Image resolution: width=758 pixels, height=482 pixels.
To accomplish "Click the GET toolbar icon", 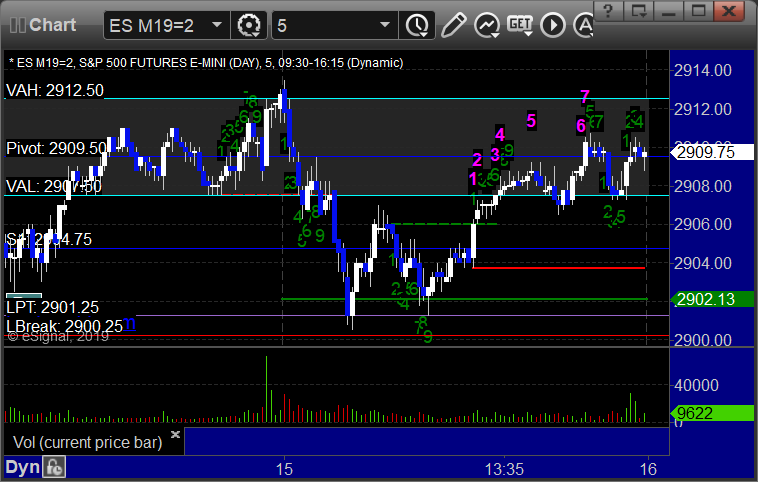I will pos(520,24).
